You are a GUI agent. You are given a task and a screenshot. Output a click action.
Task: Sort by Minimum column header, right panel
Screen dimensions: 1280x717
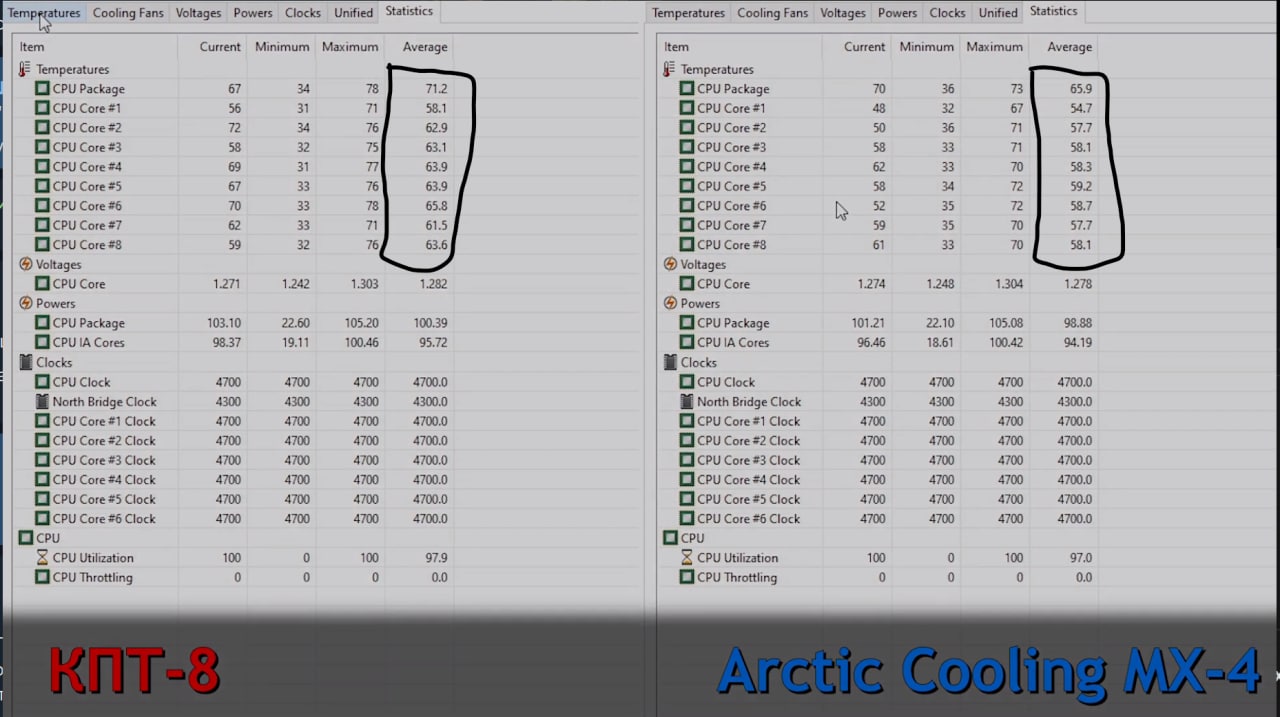(926, 47)
